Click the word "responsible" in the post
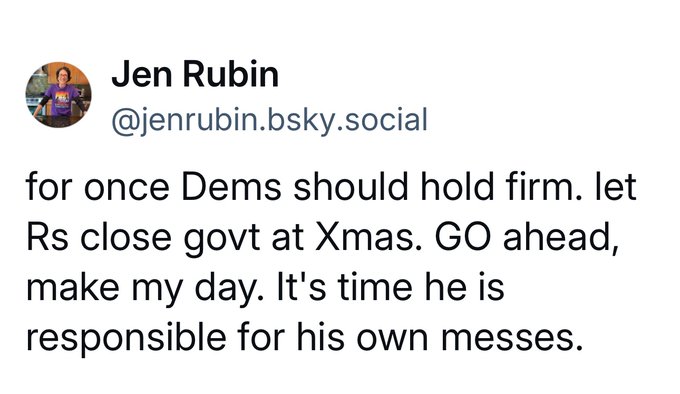The height and width of the screenshot is (394, 680). [126, 339]
